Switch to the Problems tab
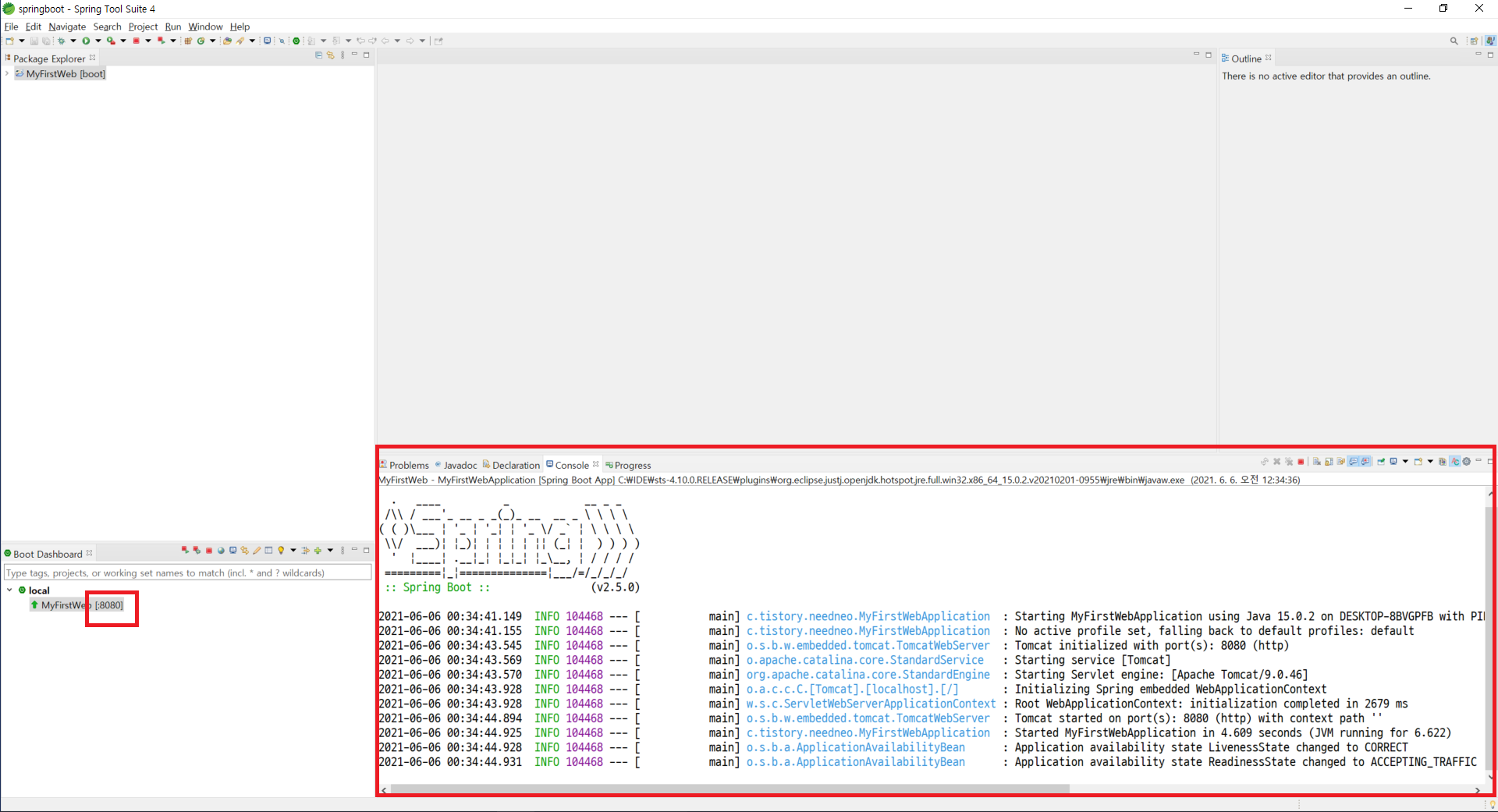The width and height of the screenshot is (1498, 812). pos(404,465)
